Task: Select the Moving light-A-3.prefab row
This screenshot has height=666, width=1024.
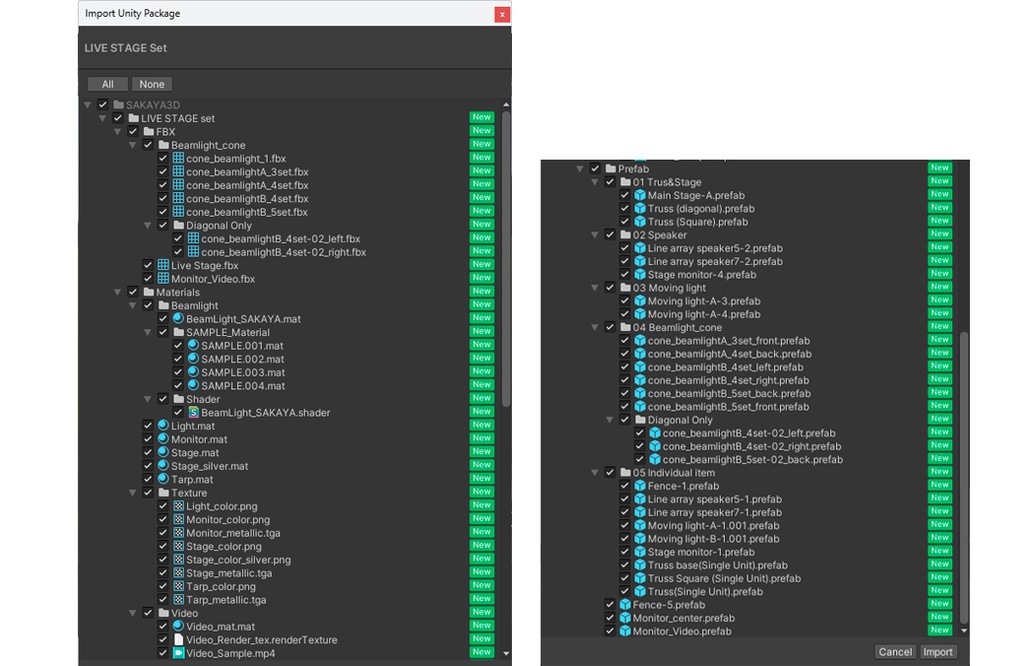Action: coord(755,301)
